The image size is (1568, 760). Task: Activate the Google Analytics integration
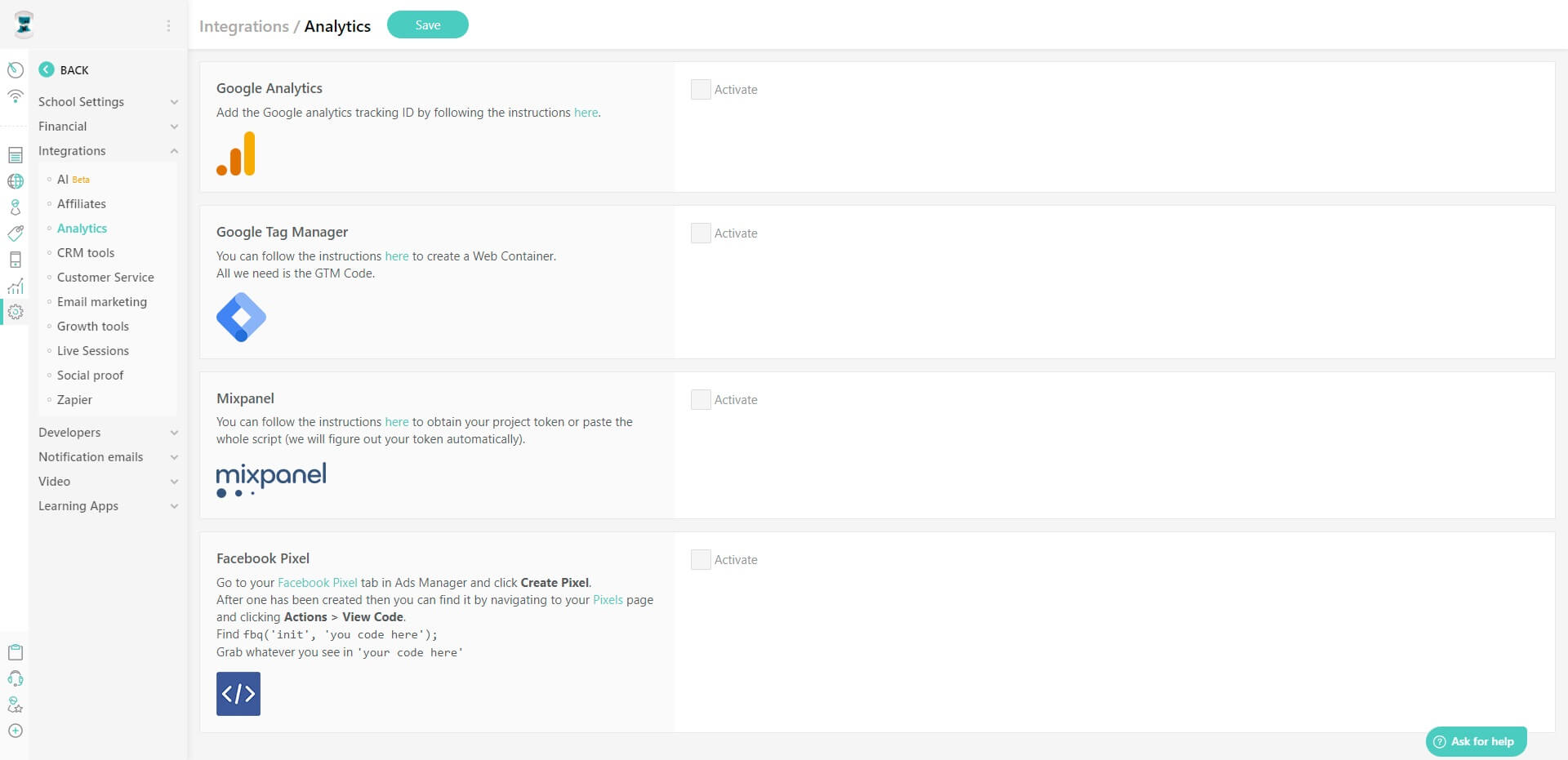699,89
